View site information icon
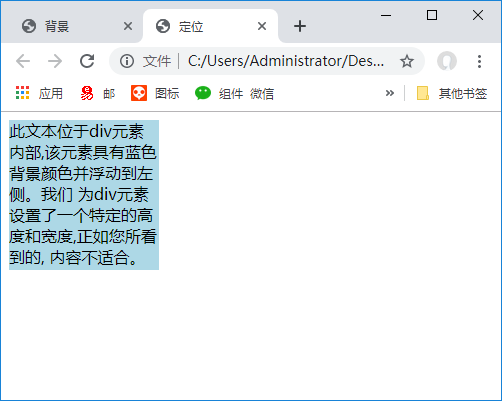The height and width of the screenshot is (401, 502). [127, 61]
